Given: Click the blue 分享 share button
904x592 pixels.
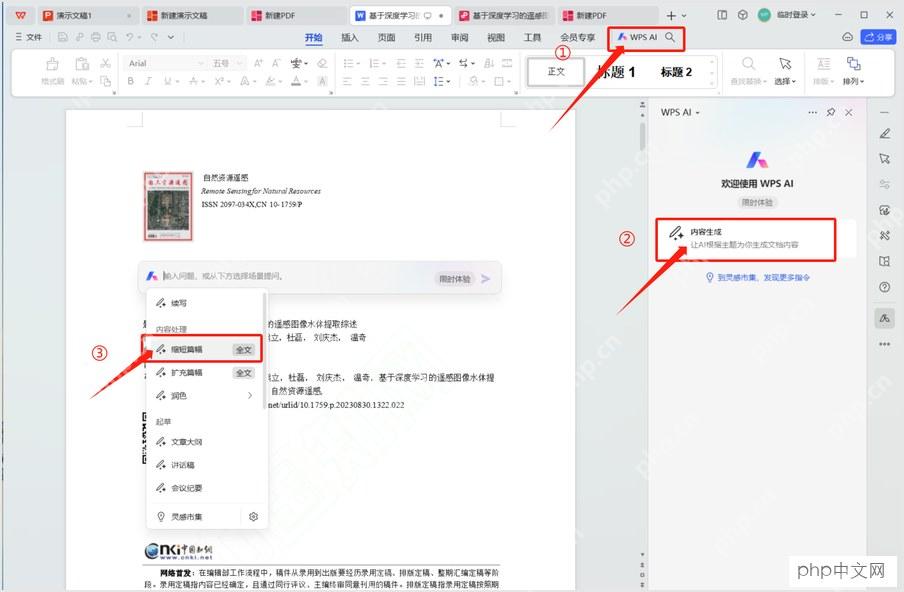Looking at the screenshot, I should (878, 37).
